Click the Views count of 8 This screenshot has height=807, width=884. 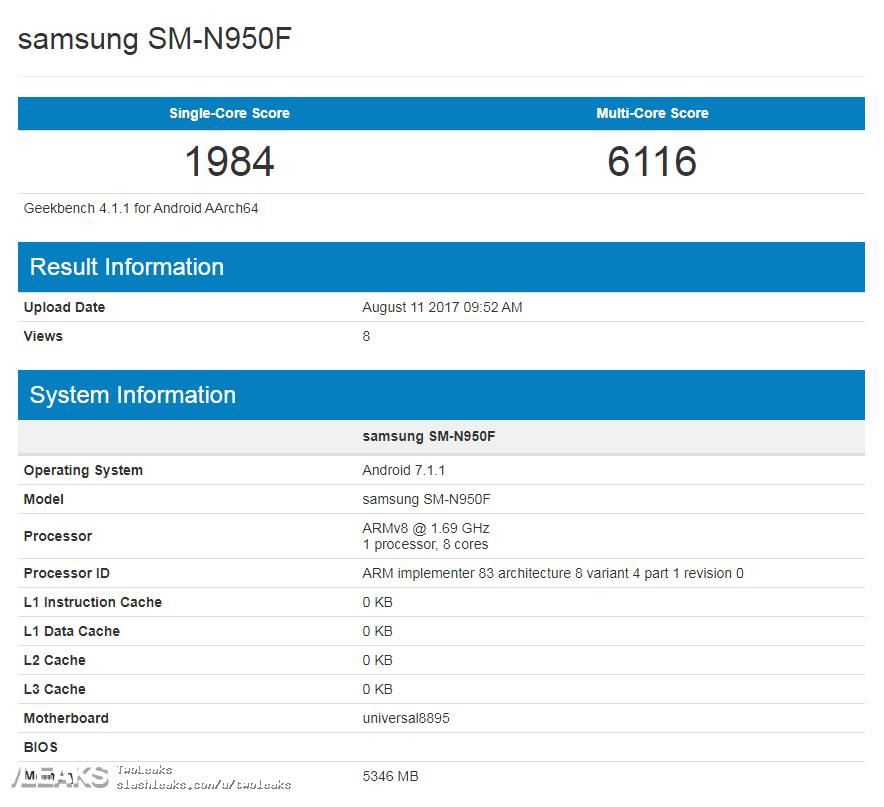(366, 336)
